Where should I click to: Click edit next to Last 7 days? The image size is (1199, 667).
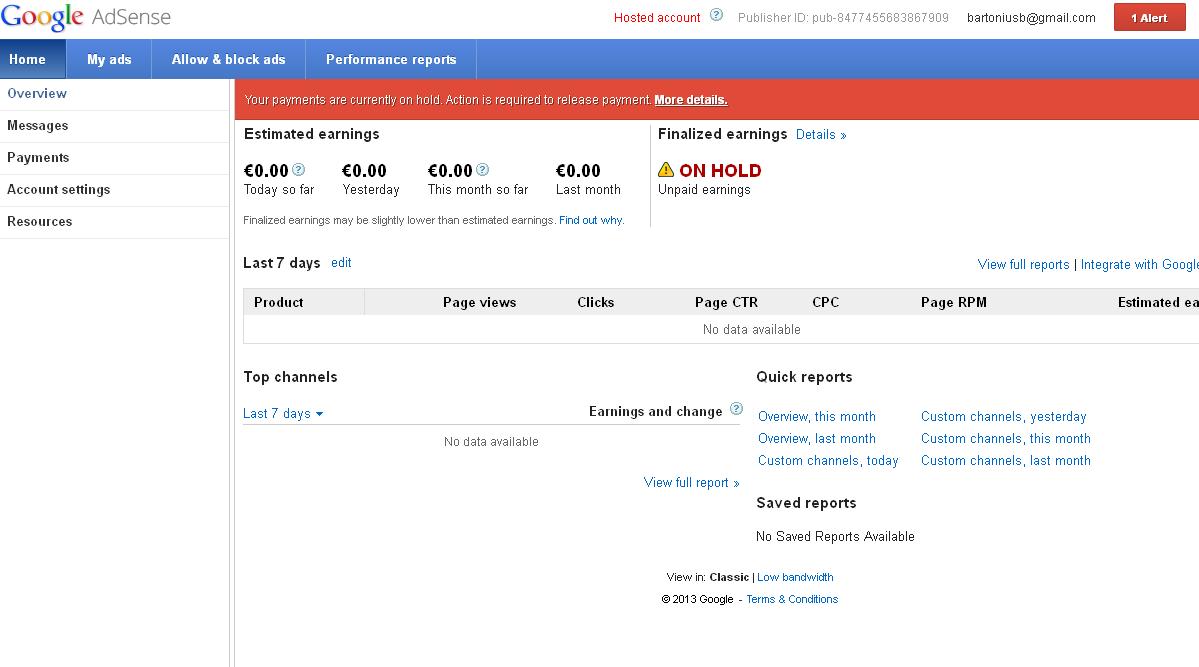pyautogui.click(x=341, y=262)
